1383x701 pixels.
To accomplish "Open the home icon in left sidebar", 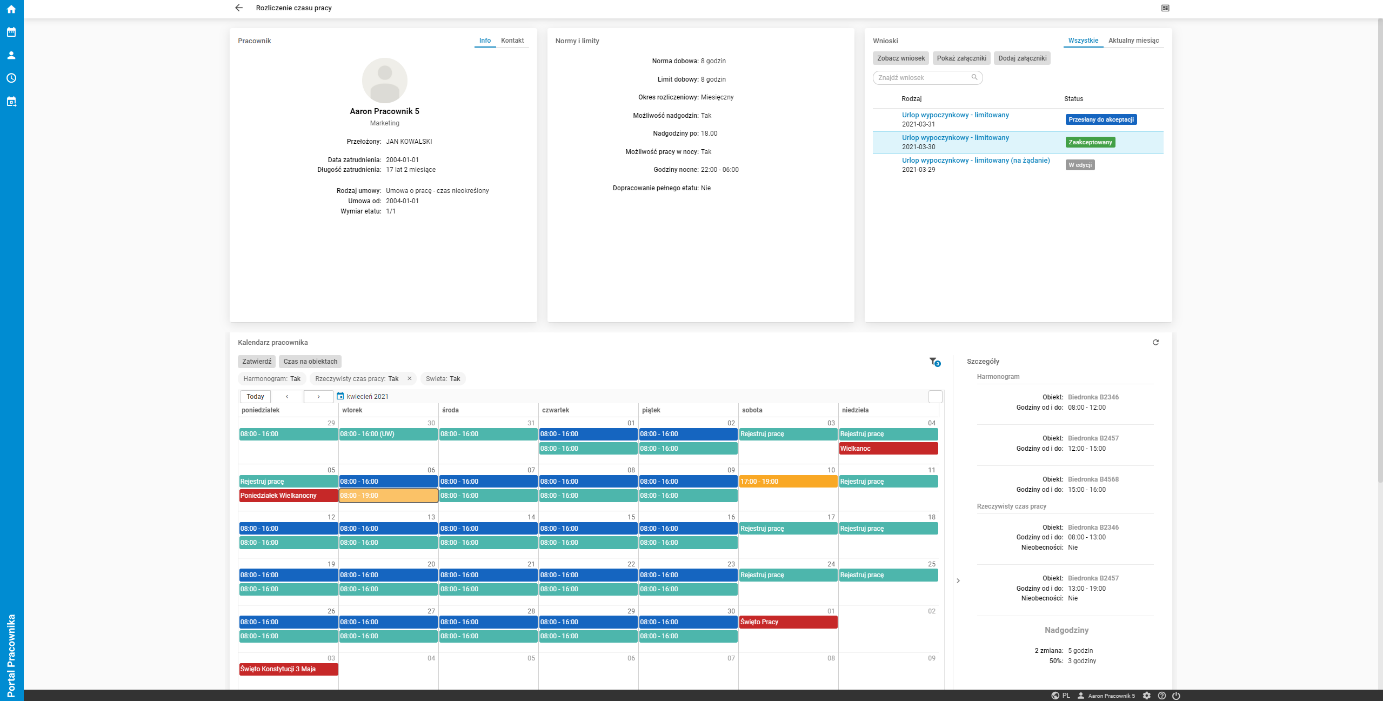I will point(11,9).
